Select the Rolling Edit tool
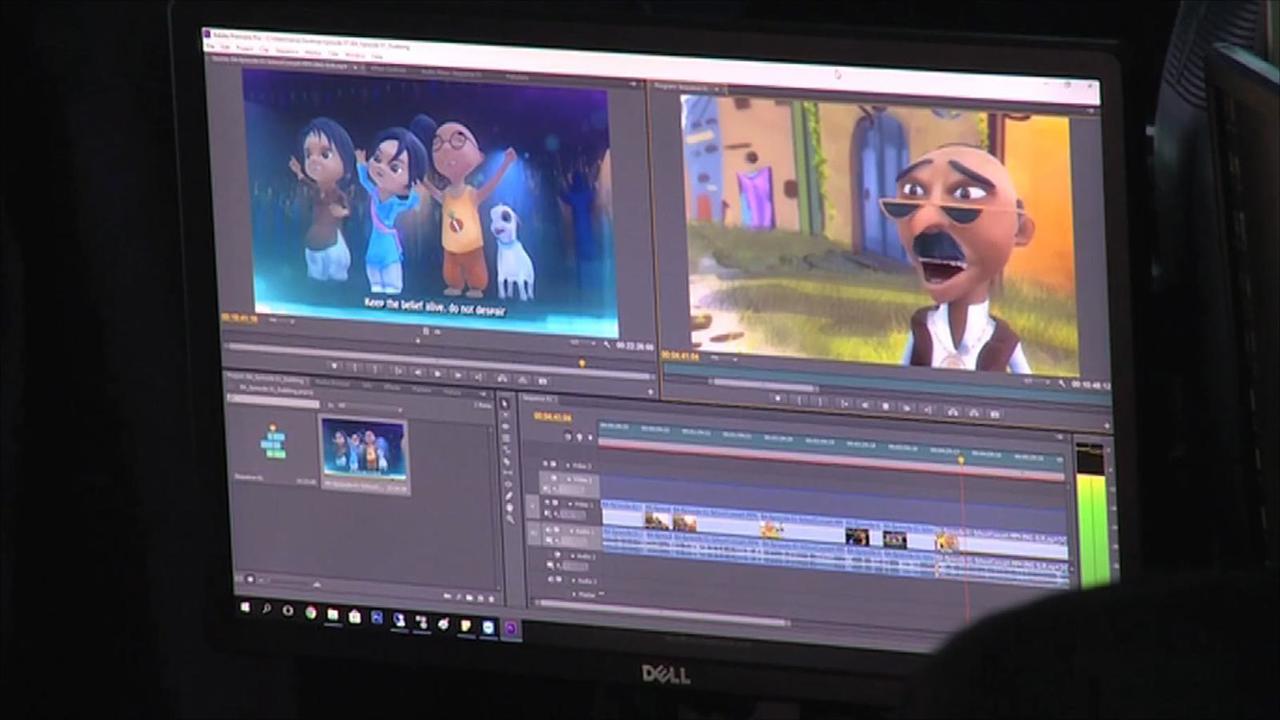 [x=506, y=438]
